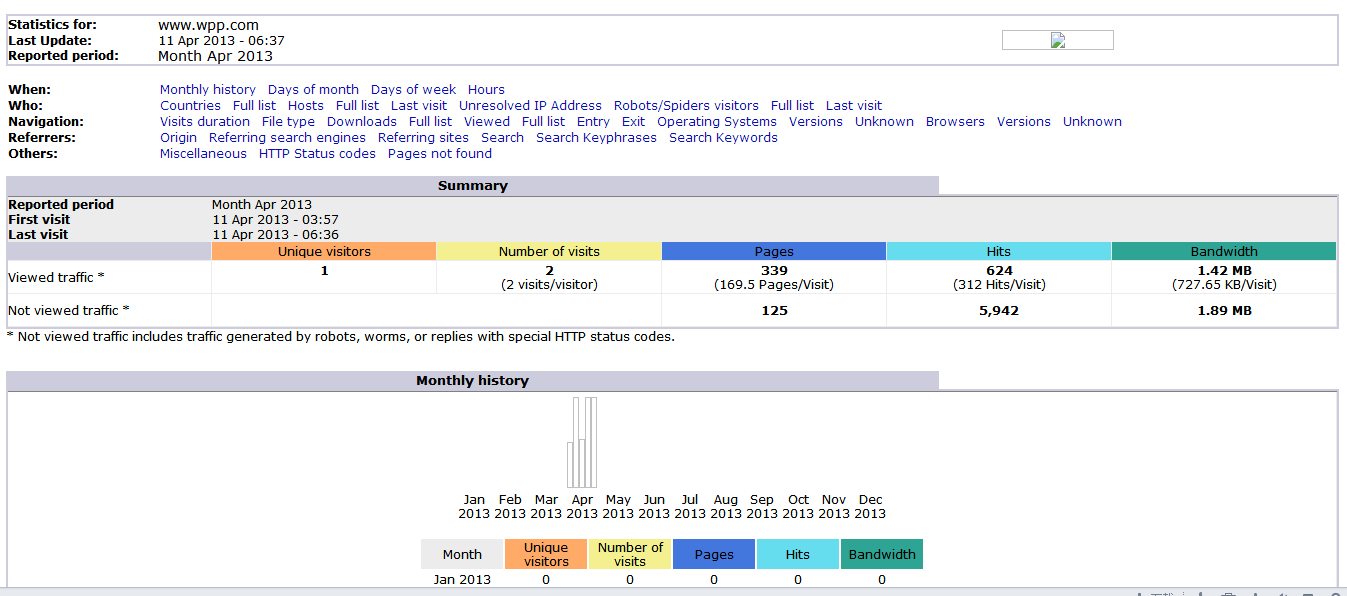The width and height of the screenshot is (1347, 596).
Task: Open the Entry pages link
Action: click(593, 121)
